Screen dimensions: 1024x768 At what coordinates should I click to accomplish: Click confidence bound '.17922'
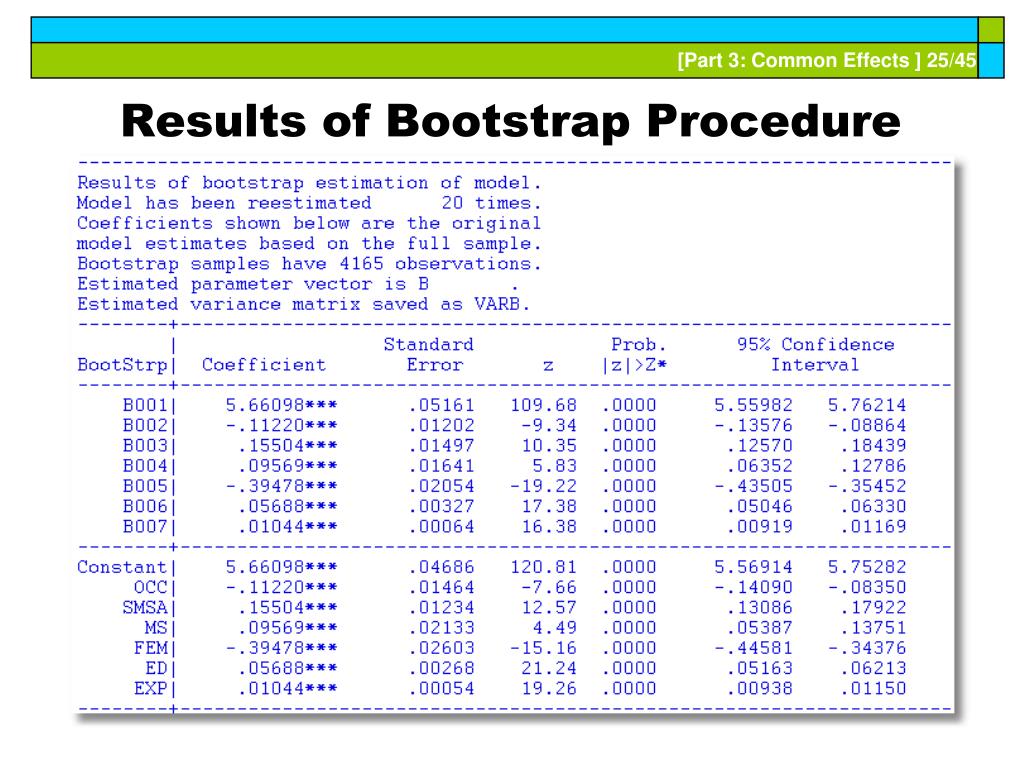click(x=873, y=608)
